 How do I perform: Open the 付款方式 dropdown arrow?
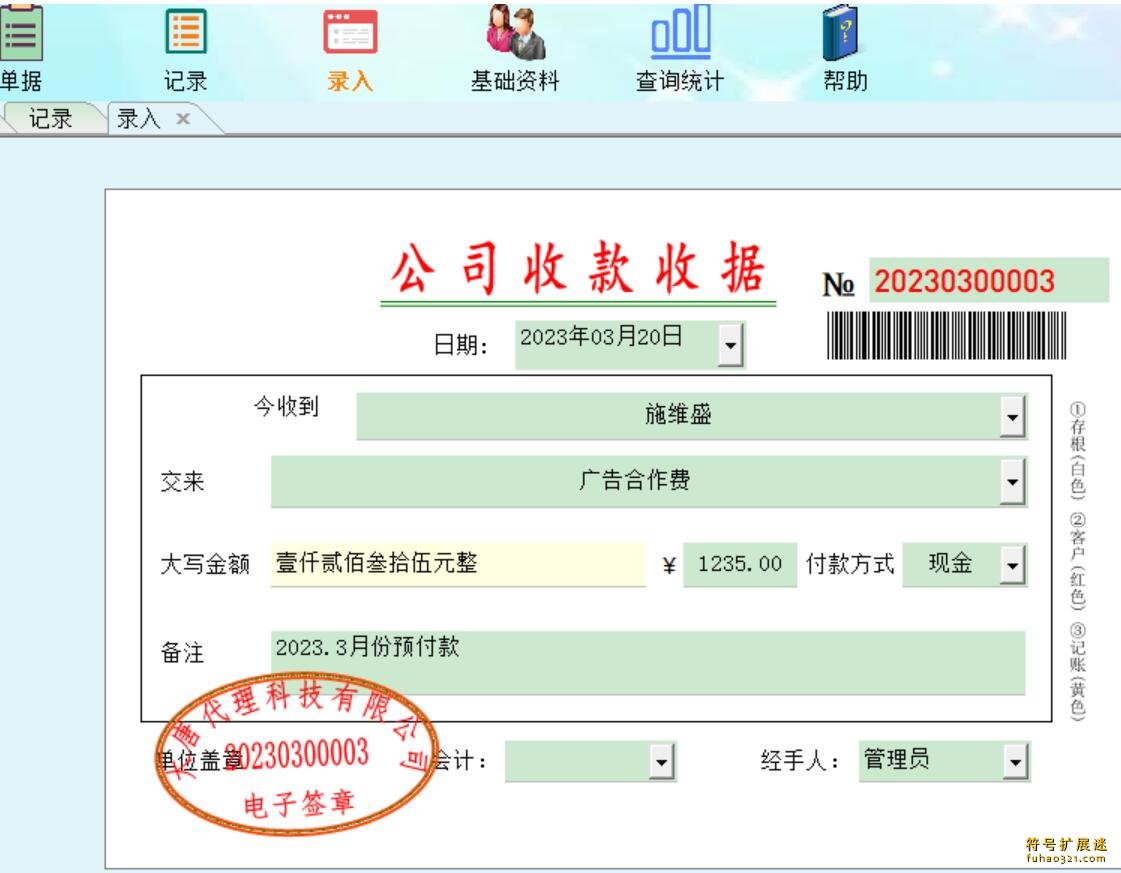point(1012,565)
